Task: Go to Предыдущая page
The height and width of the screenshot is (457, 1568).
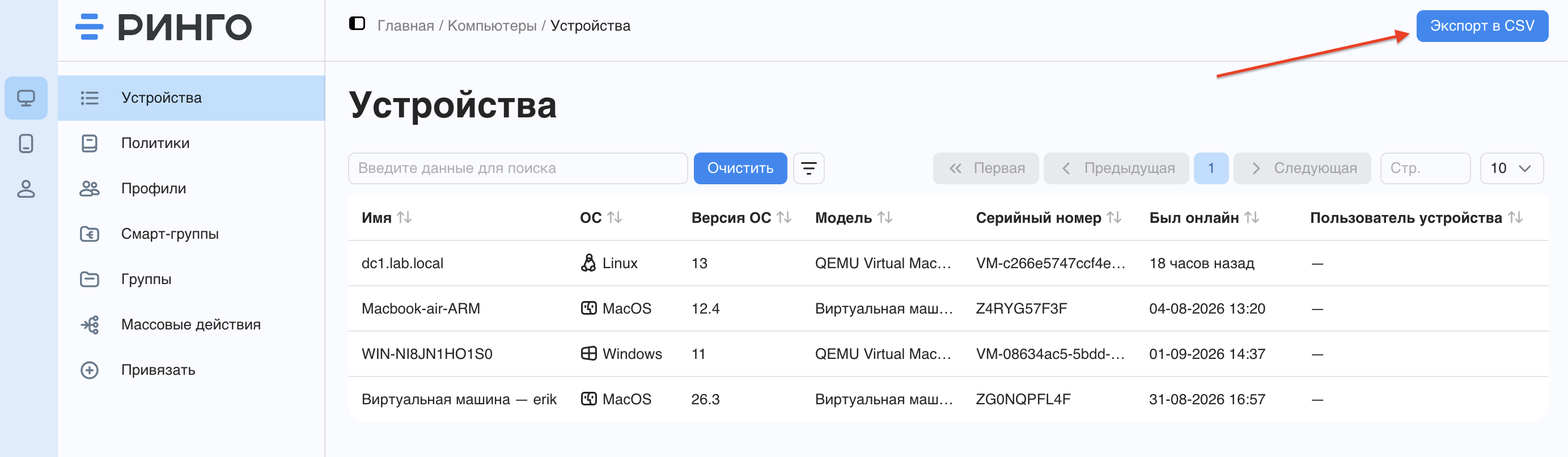Action: pyautogui.click(x=1116, y=168)
